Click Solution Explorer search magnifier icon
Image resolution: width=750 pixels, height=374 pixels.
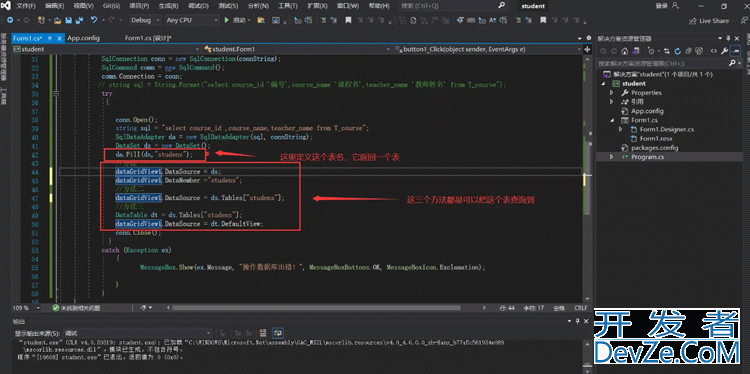tap(732, 63)
